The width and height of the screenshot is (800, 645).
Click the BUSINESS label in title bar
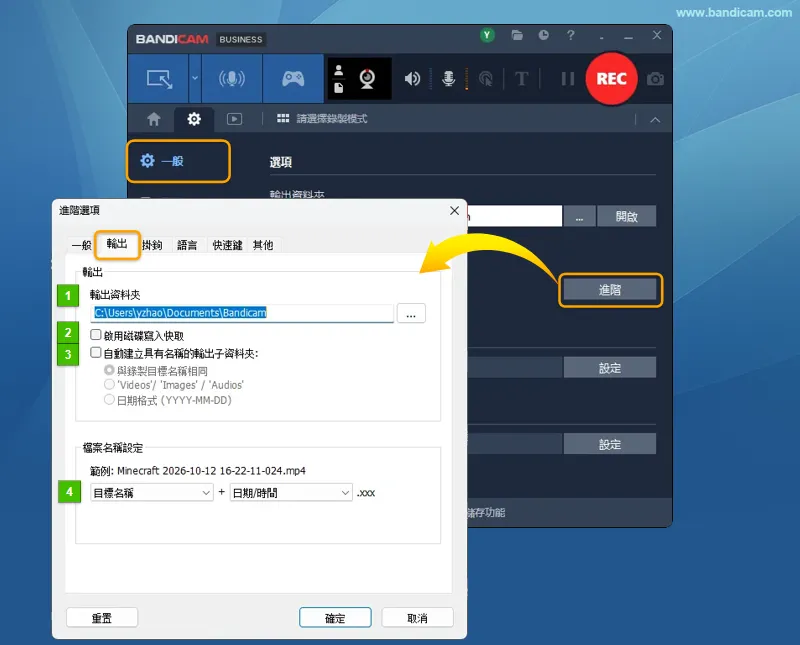point(241,39)
